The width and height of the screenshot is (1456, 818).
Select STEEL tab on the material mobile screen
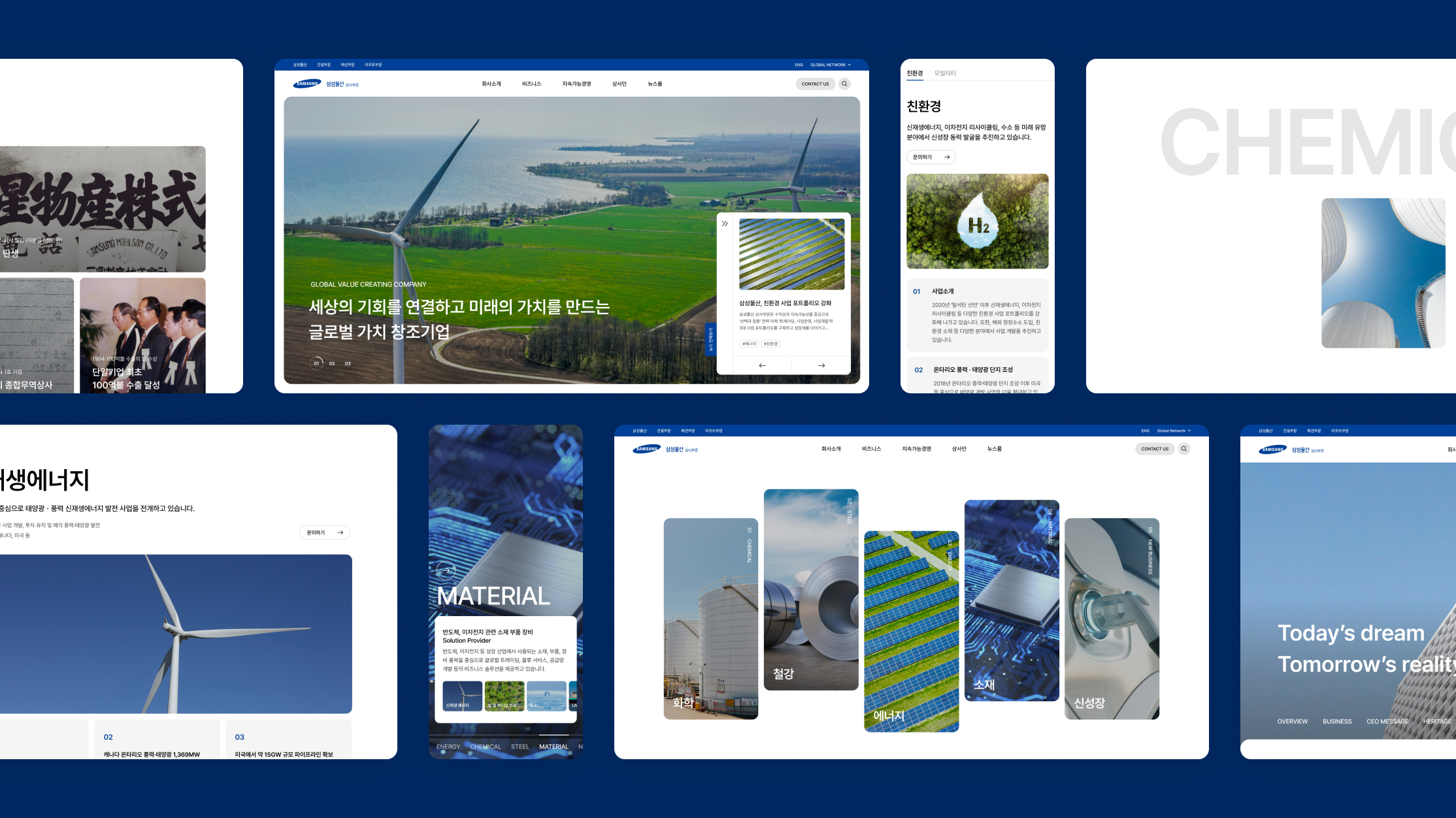pos(520,747)
